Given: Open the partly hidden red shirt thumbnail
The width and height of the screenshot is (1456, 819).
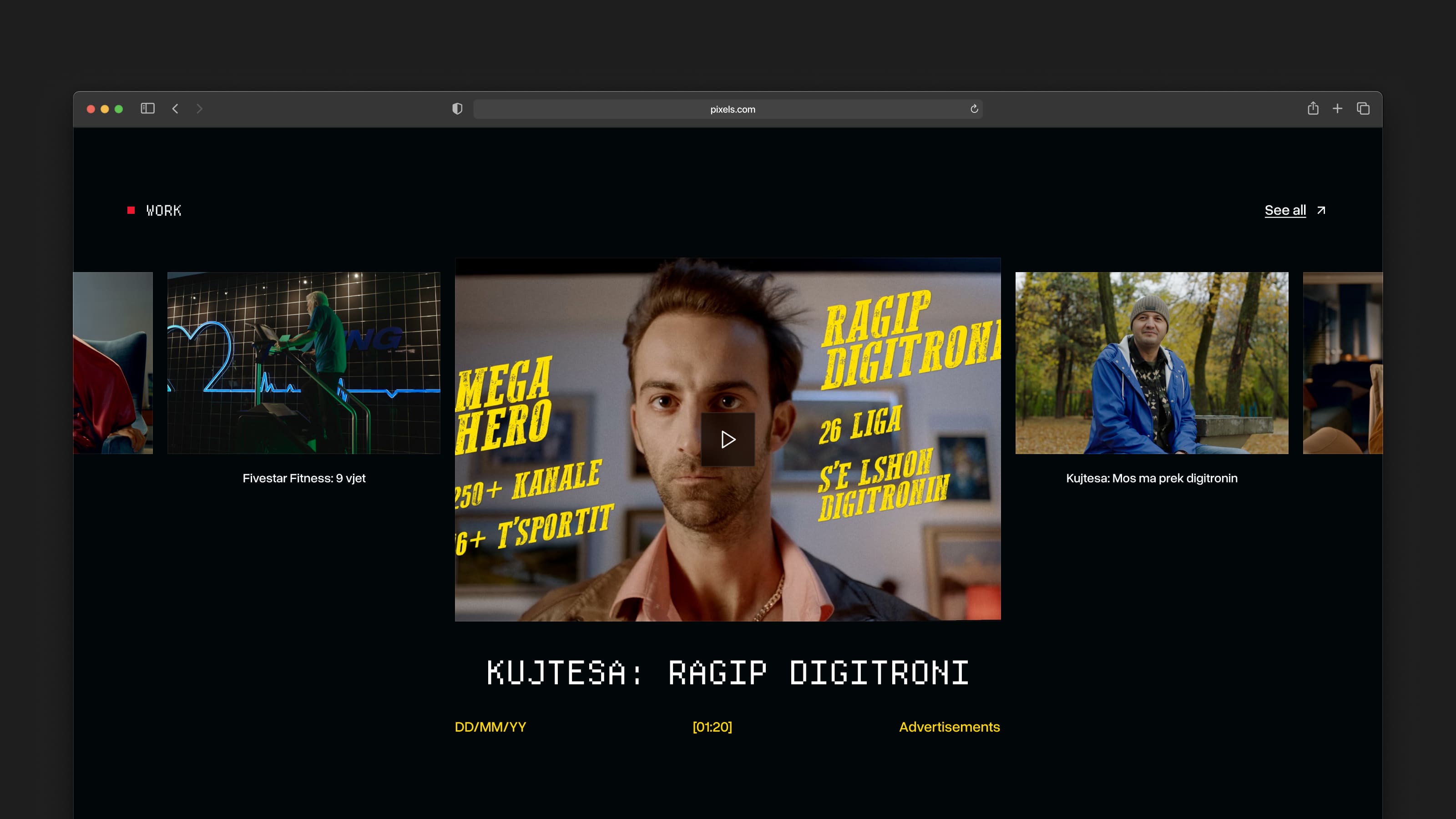Looking at the screenshot, I should (113, 363).
